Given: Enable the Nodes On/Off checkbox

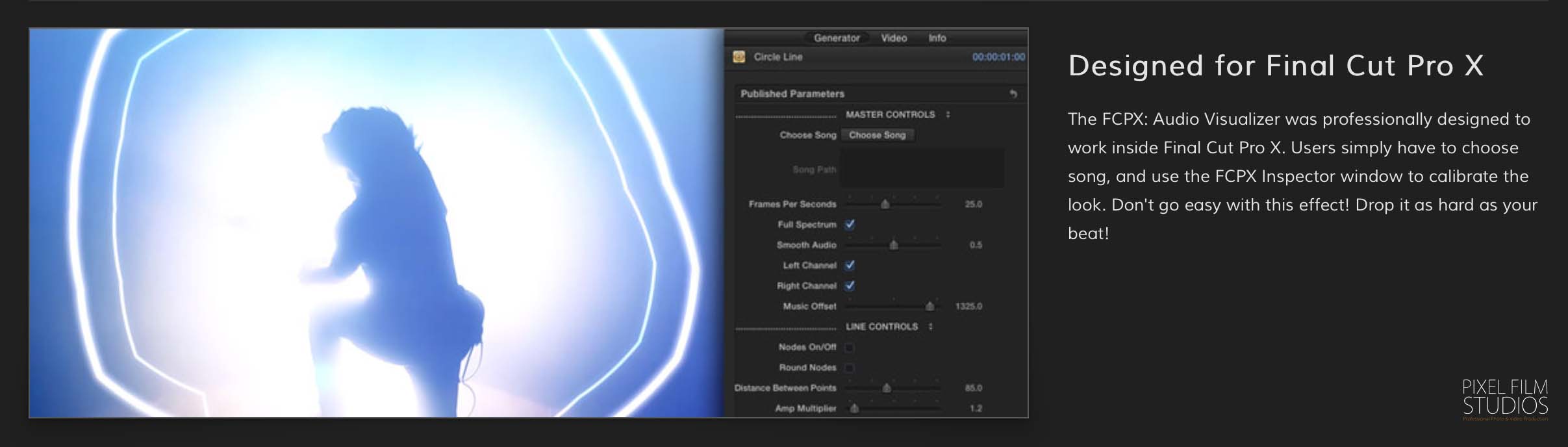Looking at the screenshot, I should coord(850,348).
